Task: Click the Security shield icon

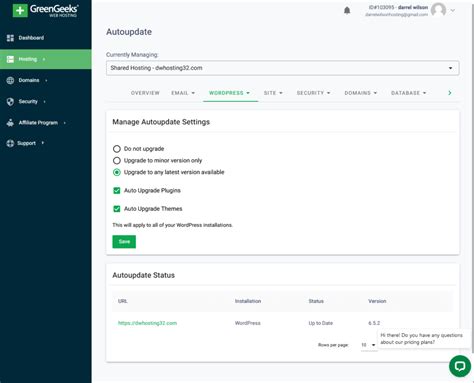Action: point(10,102)
